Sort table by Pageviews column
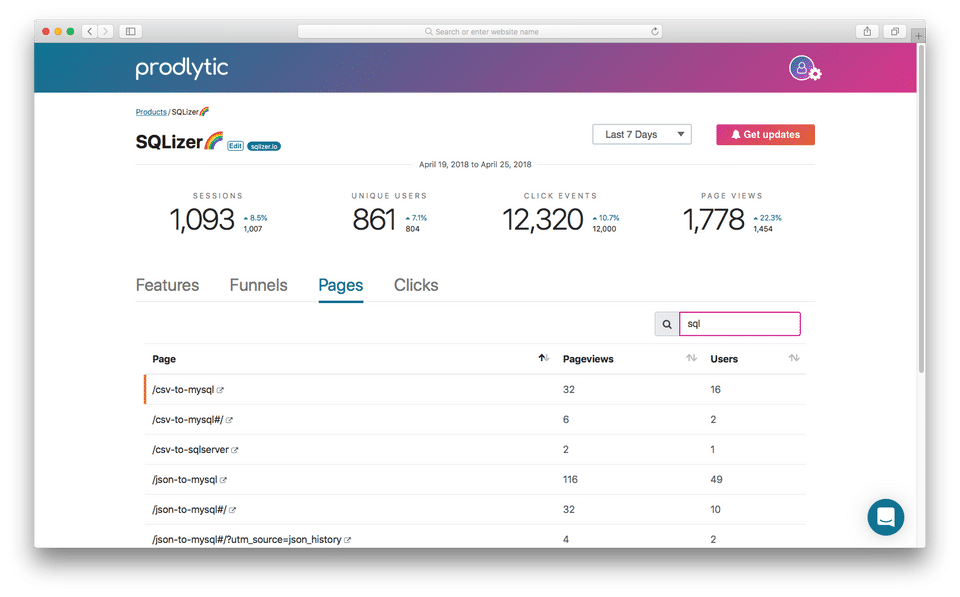 (x=690, y=358)
